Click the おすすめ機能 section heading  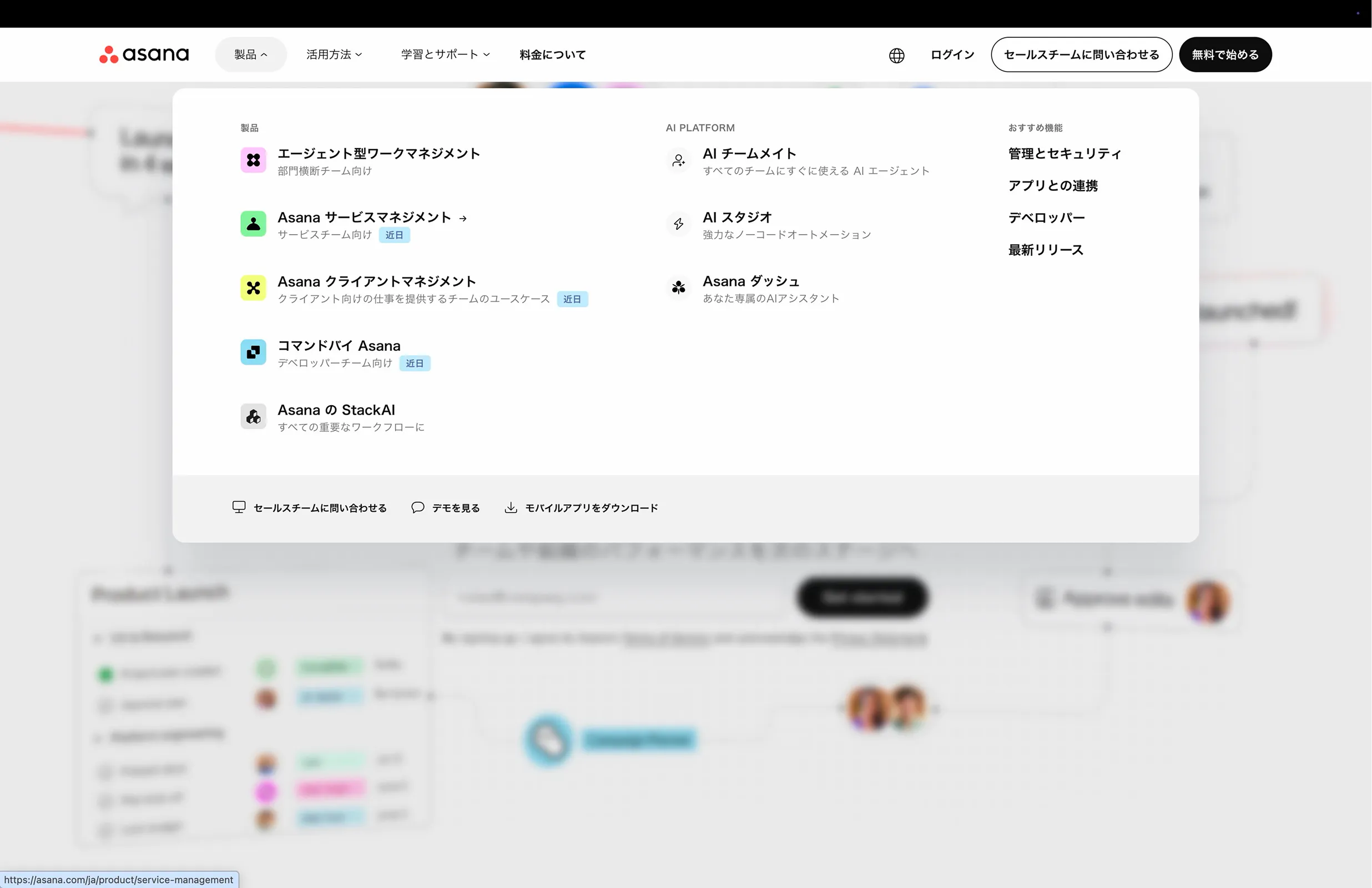point(1035,128)
